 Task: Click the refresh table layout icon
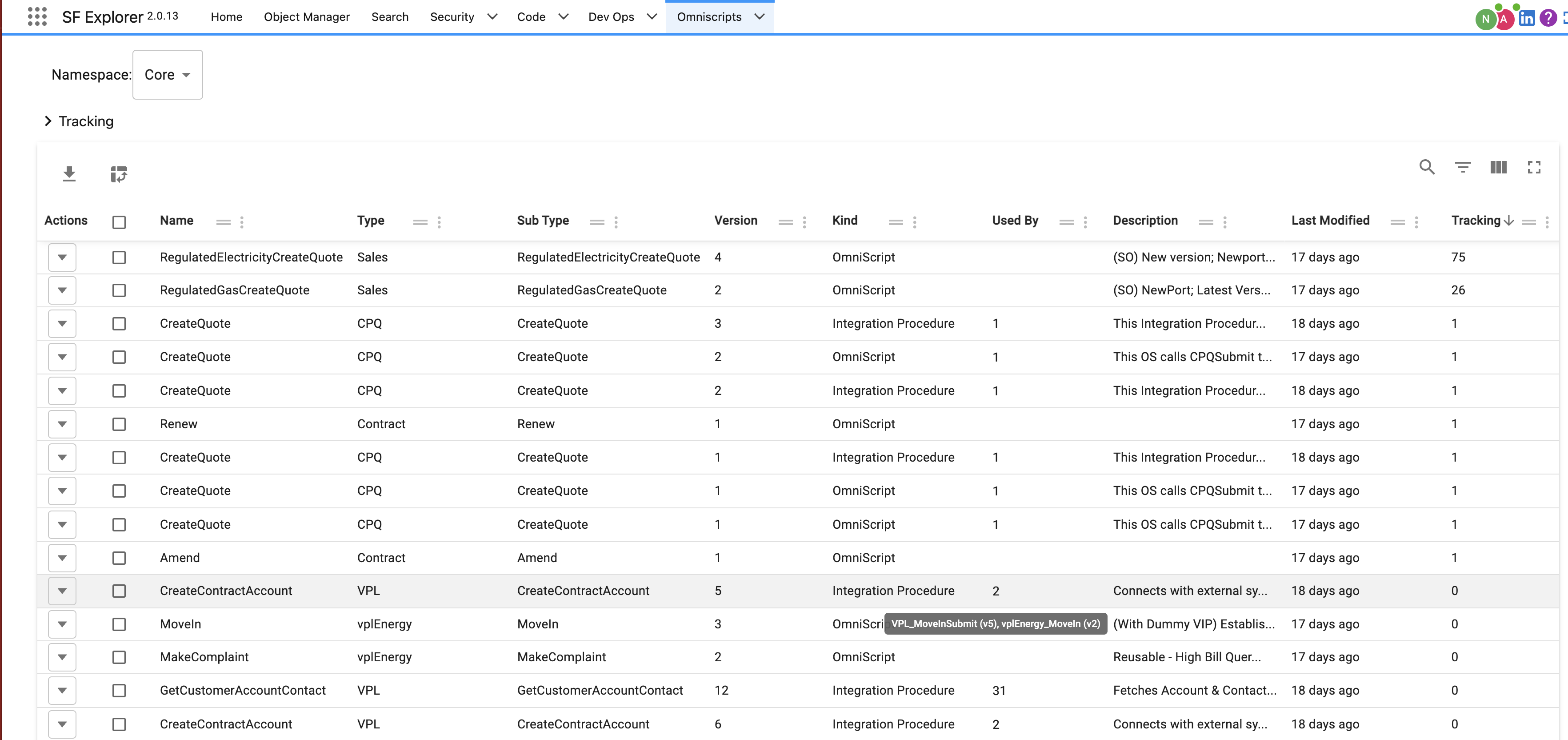[119, 174]
